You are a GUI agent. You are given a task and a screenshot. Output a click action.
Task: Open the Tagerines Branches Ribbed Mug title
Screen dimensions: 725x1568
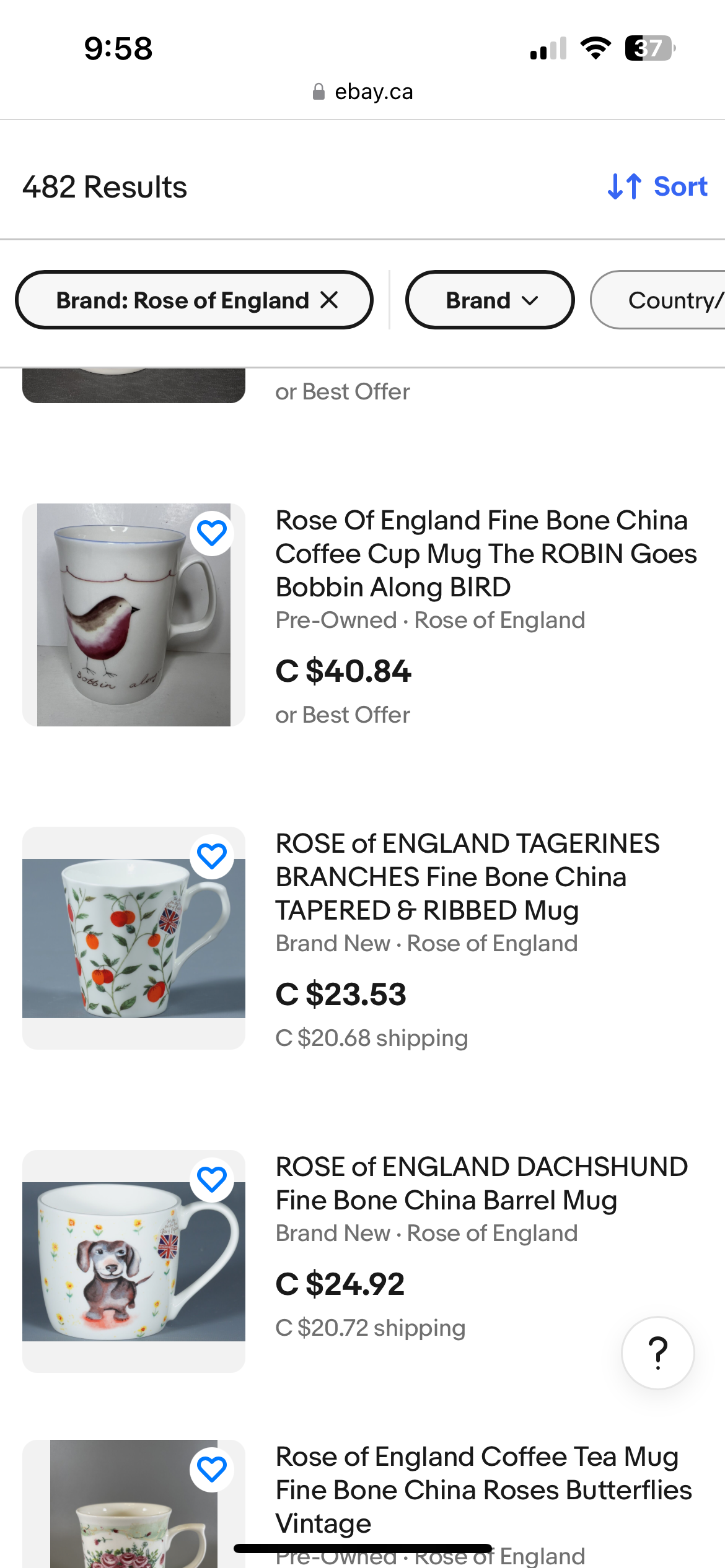click(467, 877)
